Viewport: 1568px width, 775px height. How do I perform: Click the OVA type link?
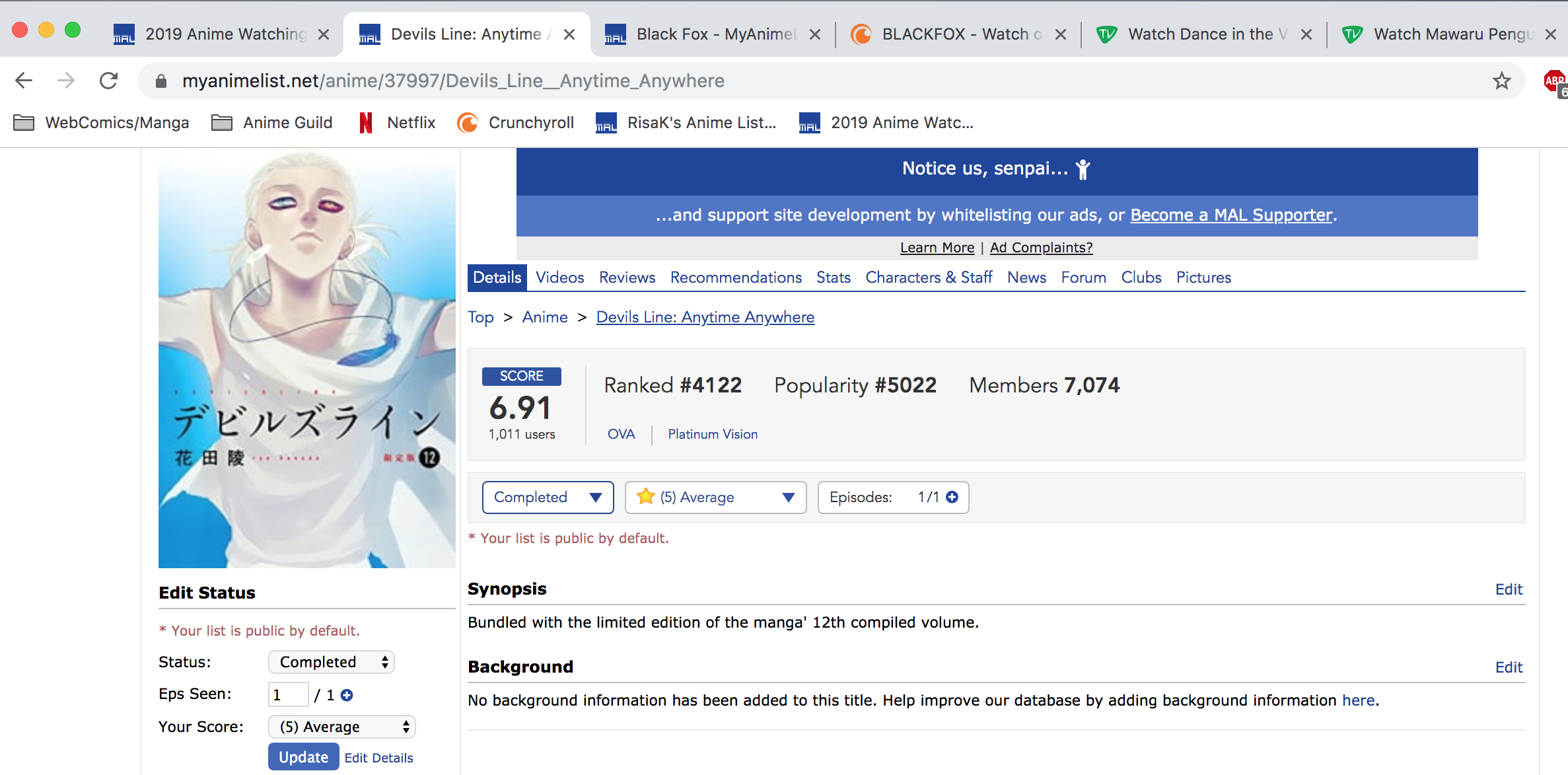(x=622, y=434)
